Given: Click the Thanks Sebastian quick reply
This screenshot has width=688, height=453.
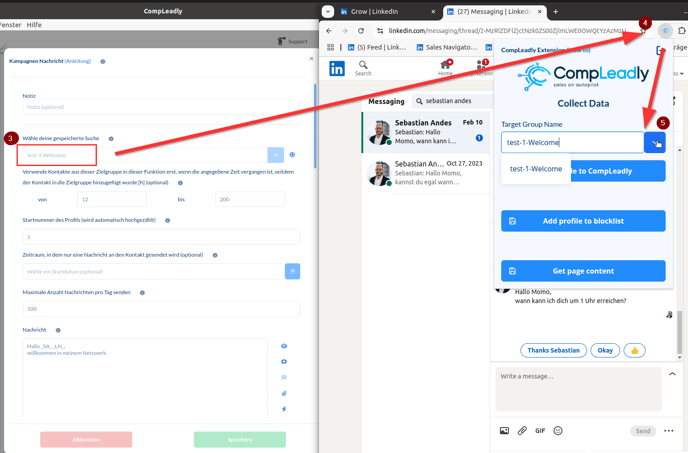Looking at the screenshot, I should point(553,351).
